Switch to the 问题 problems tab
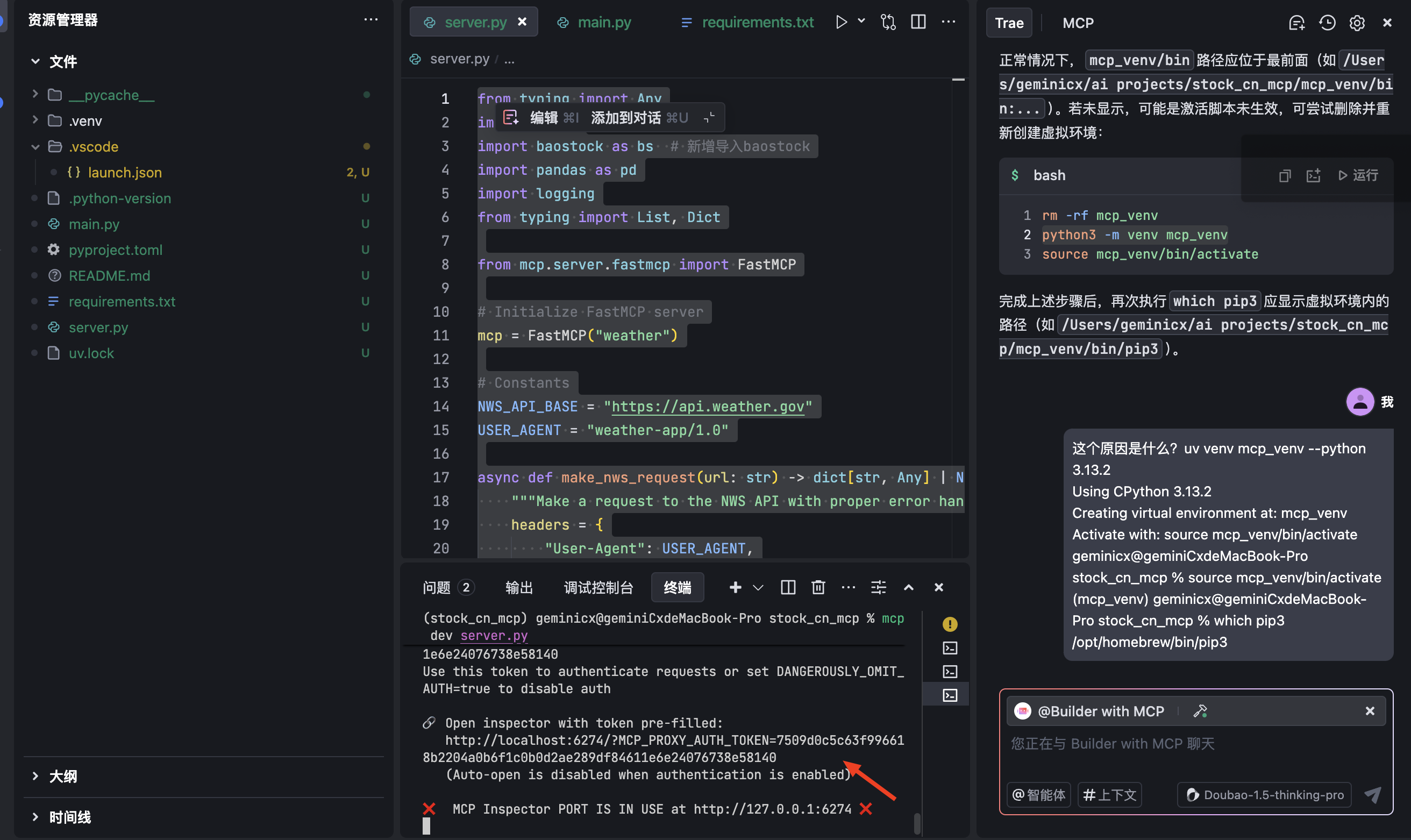The image size is (1411, 840). tap(437, 587)
